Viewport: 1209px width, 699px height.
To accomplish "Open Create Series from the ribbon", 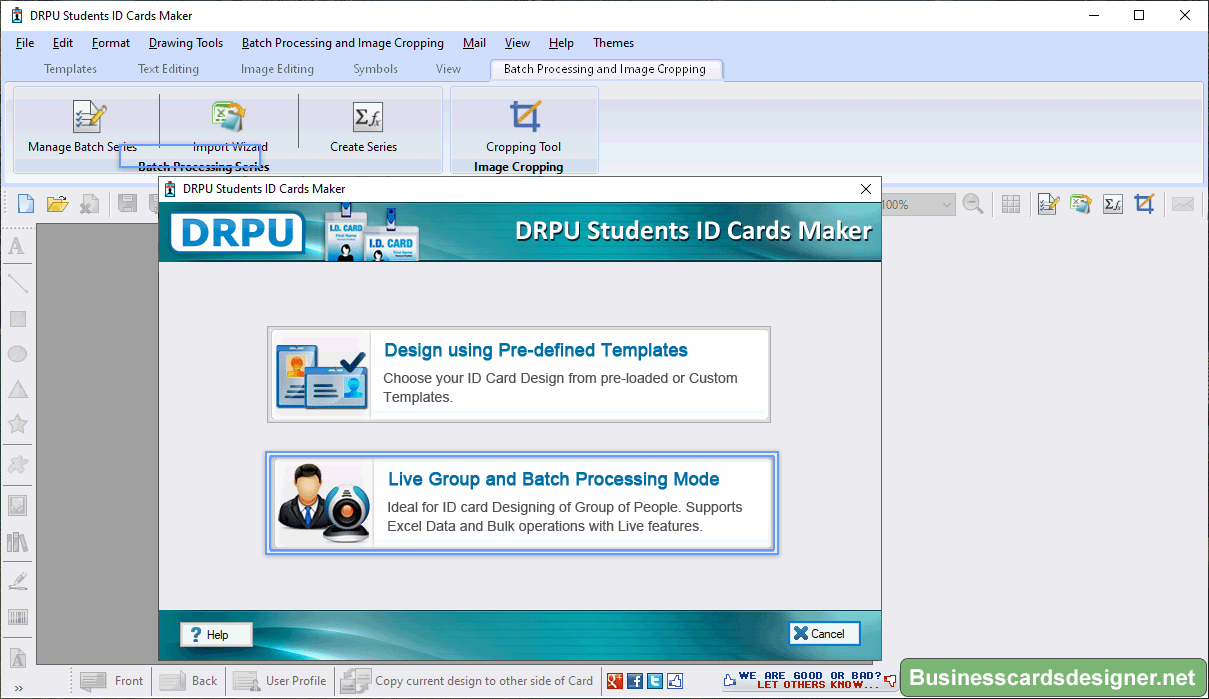I will pos(365,127).
